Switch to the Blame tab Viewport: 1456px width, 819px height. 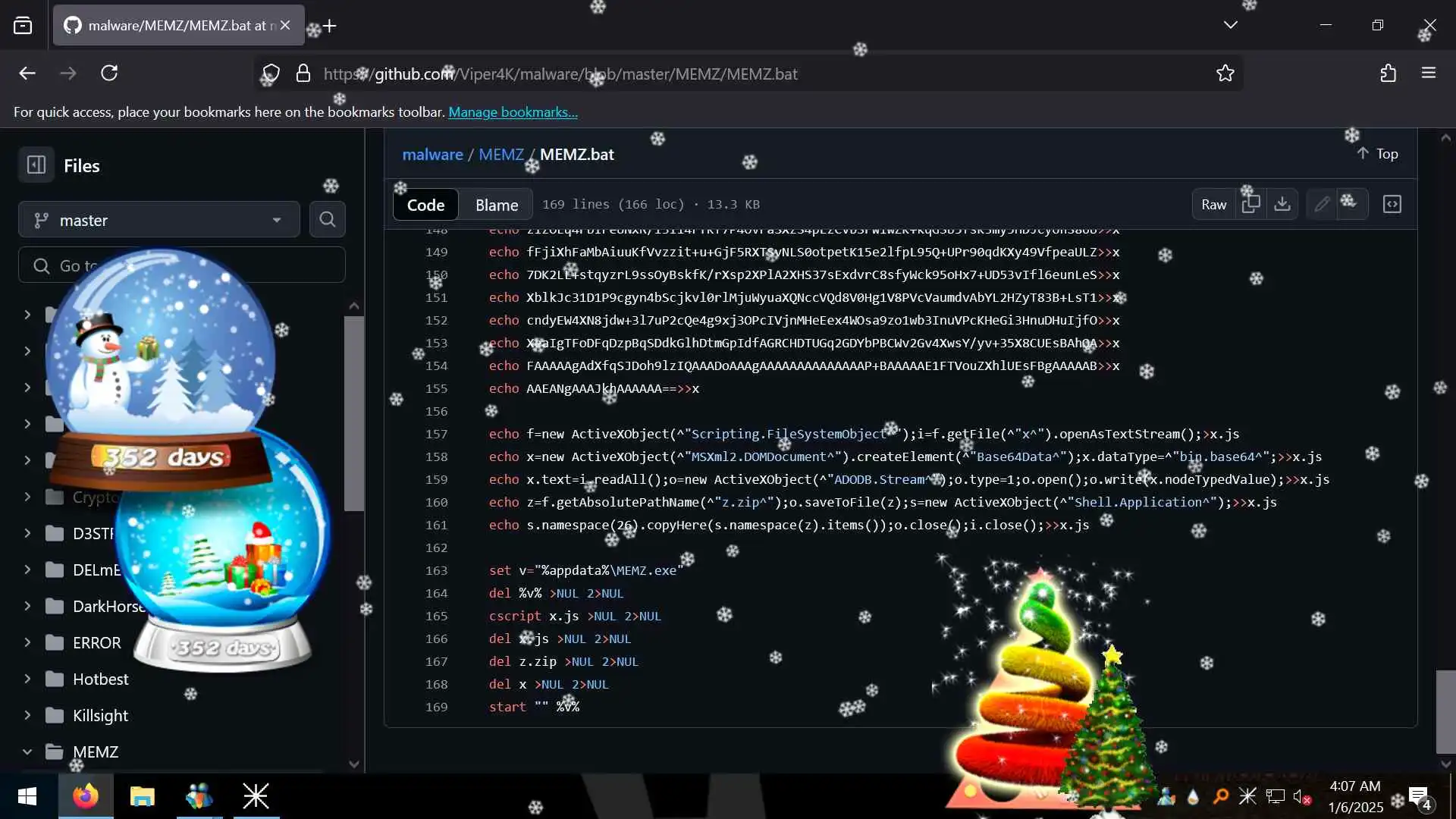click(497, 205)
